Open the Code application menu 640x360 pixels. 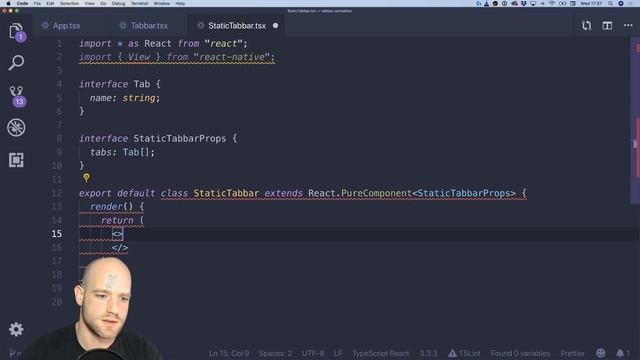22,3
